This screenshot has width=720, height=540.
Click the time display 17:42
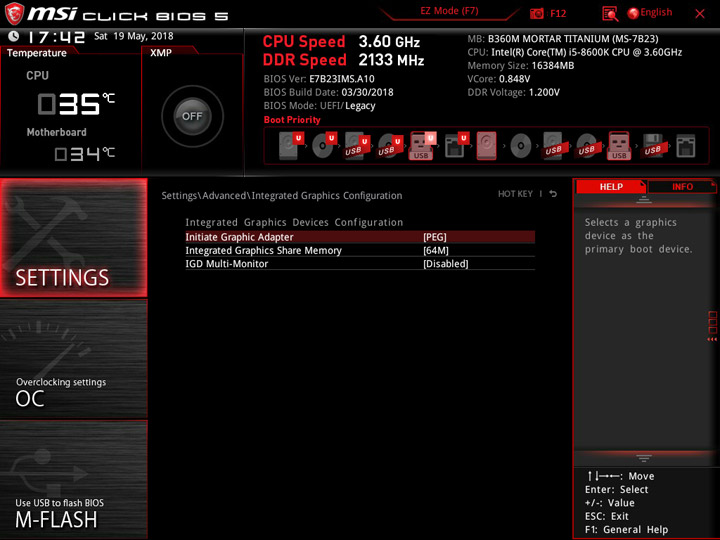tap(56, 37)
